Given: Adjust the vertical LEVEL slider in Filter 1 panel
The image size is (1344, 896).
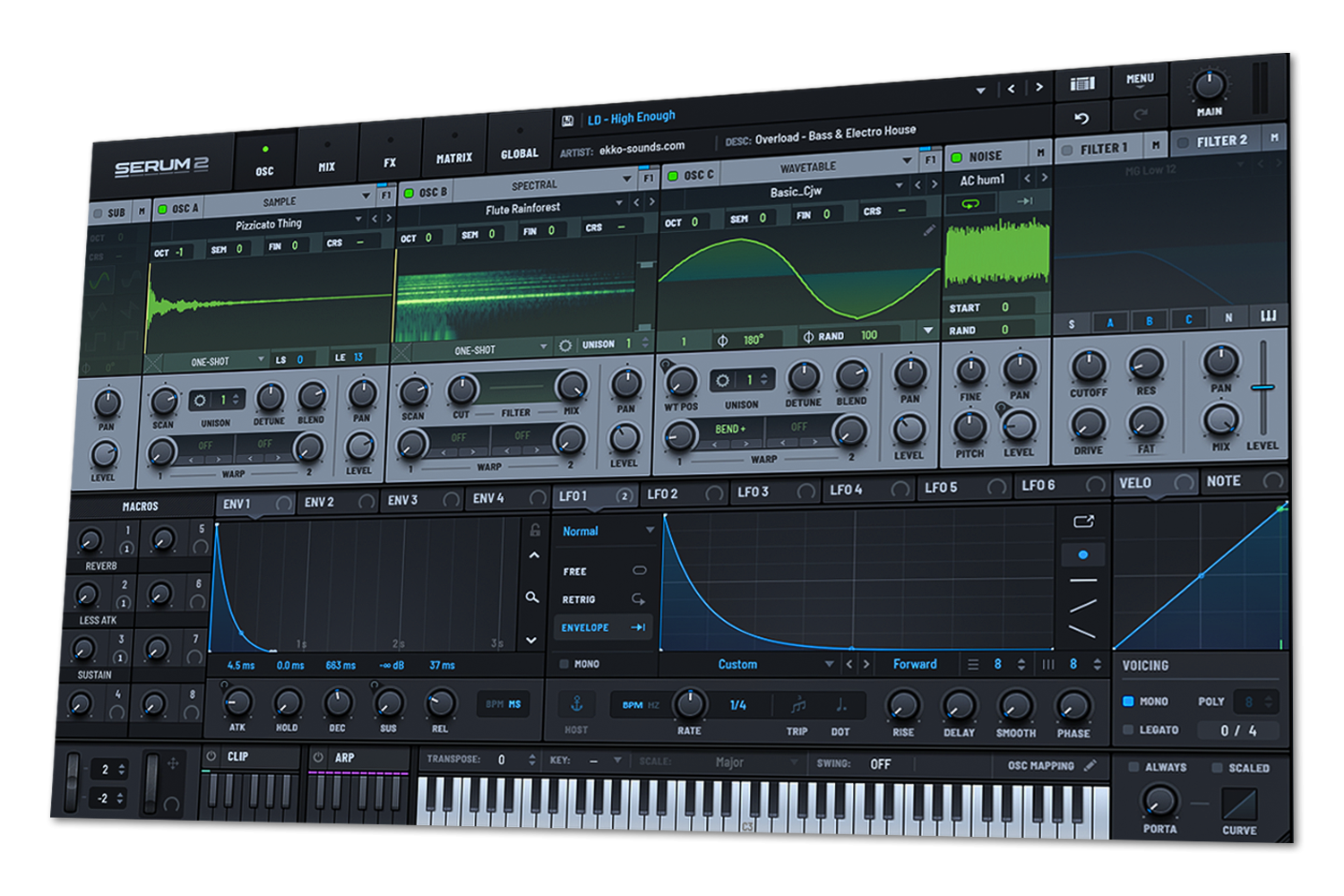Looking at the screenshot, I should 1263,387.
